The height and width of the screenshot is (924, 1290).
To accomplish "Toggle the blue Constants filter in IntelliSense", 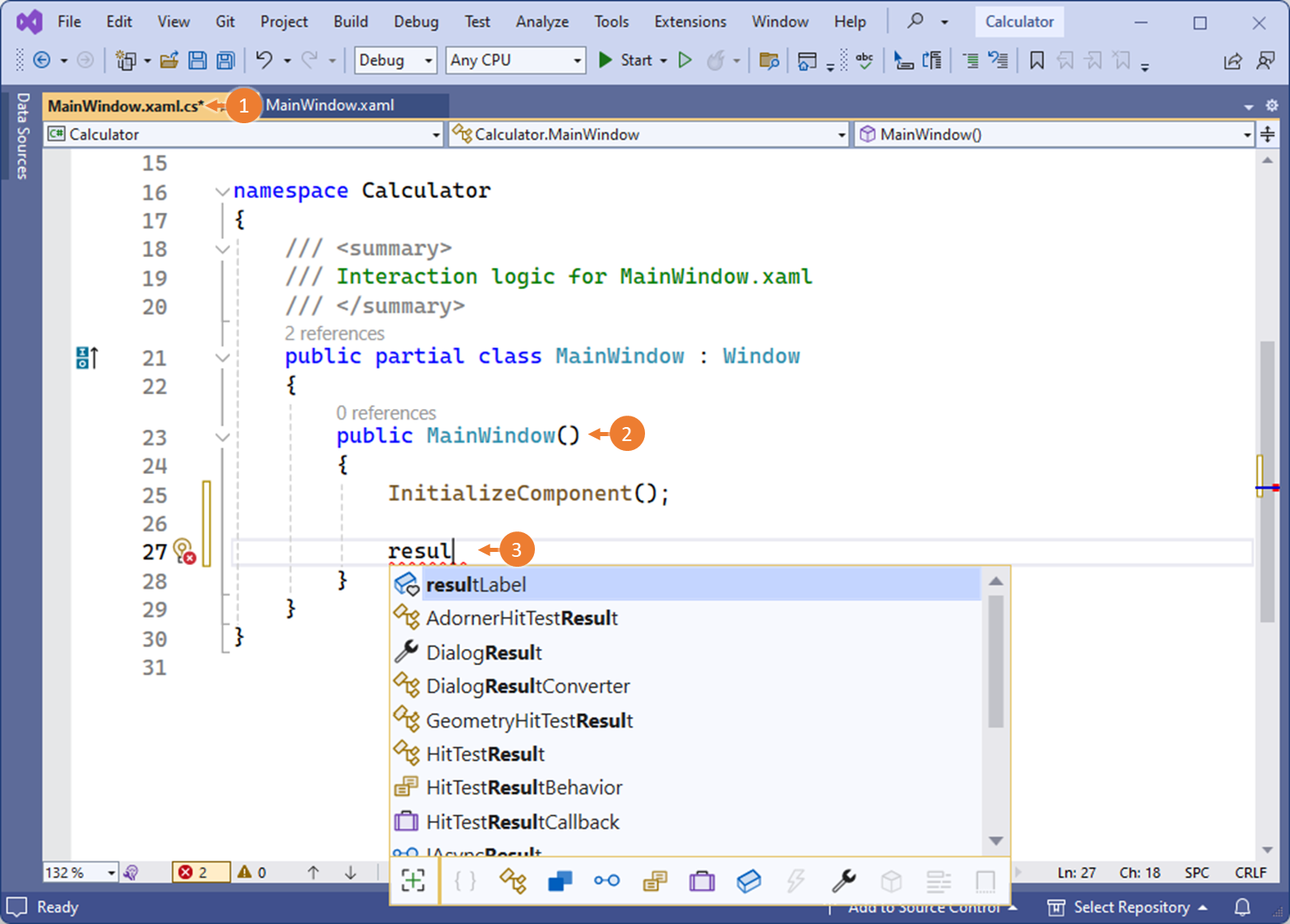I will (x=560, y=880).
